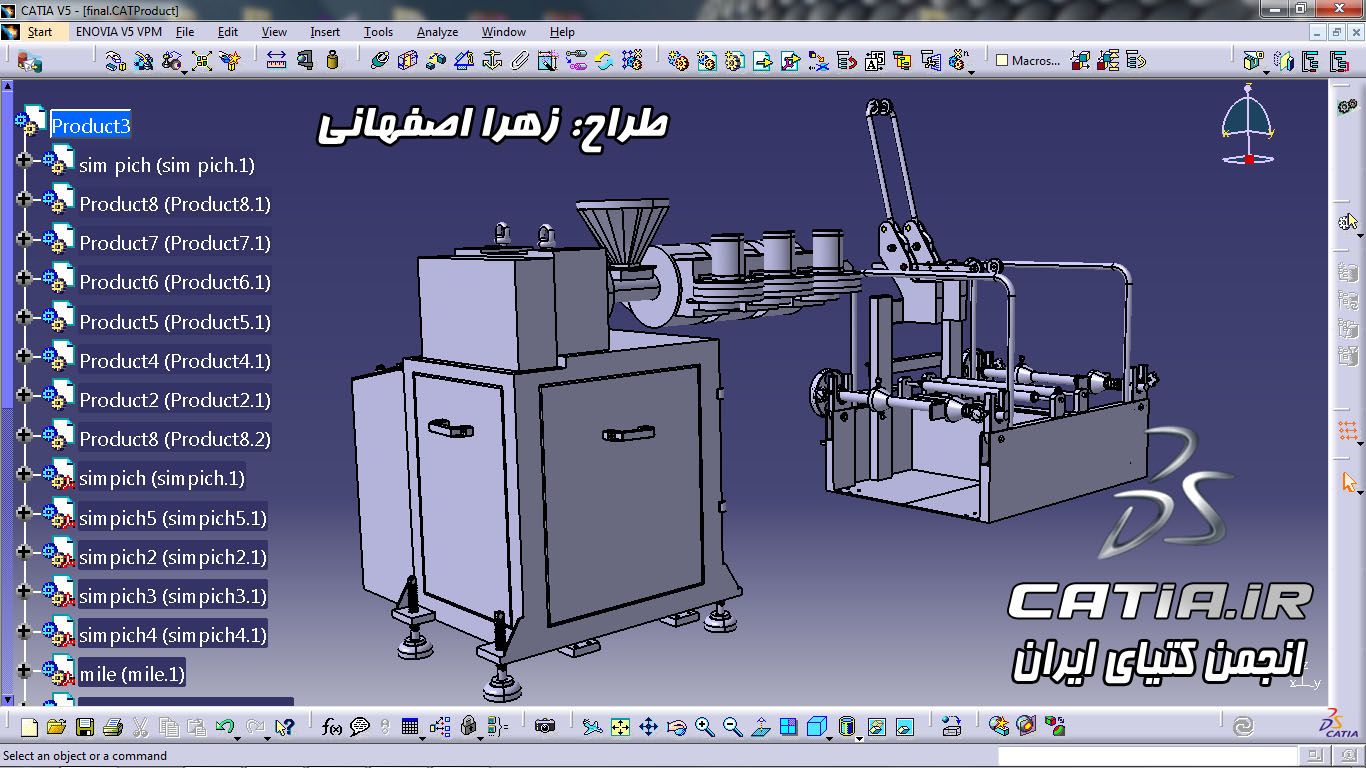
Task: Activate the Fix Component anchor icon
Action: tap(491, 60)
